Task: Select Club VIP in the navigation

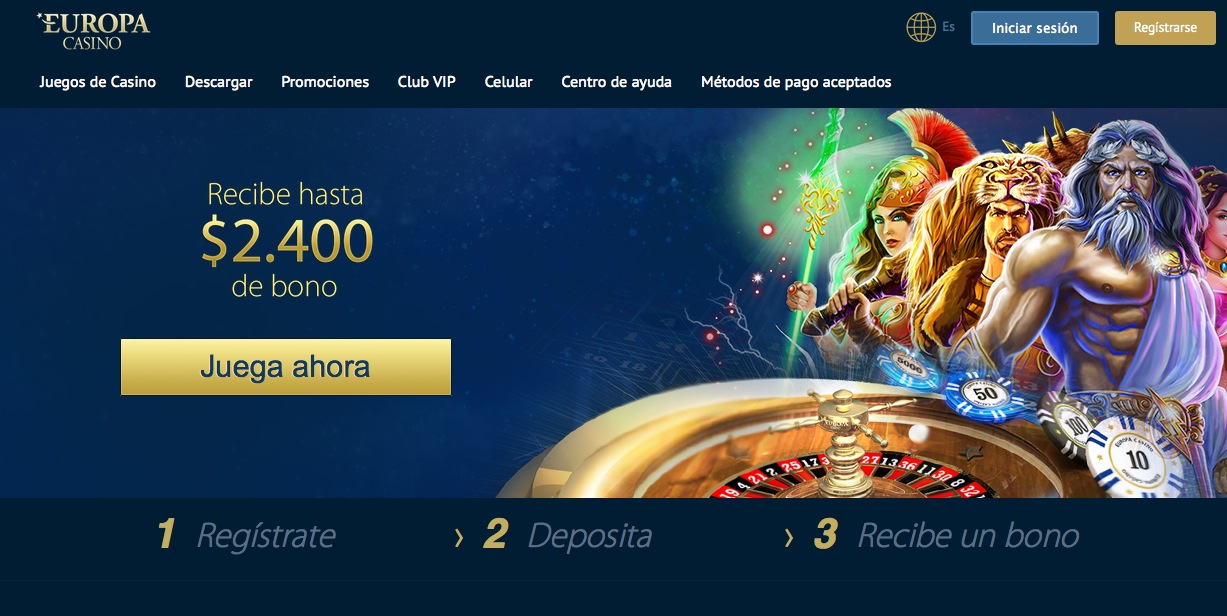Action: coord(427,82)
